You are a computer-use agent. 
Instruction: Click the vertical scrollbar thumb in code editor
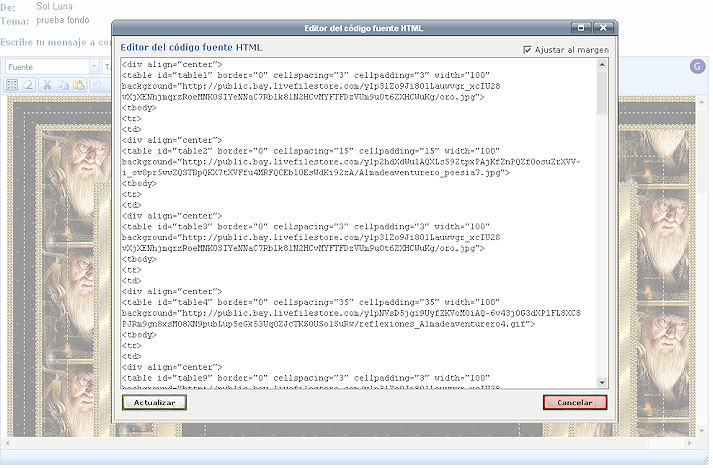point(603,93)
